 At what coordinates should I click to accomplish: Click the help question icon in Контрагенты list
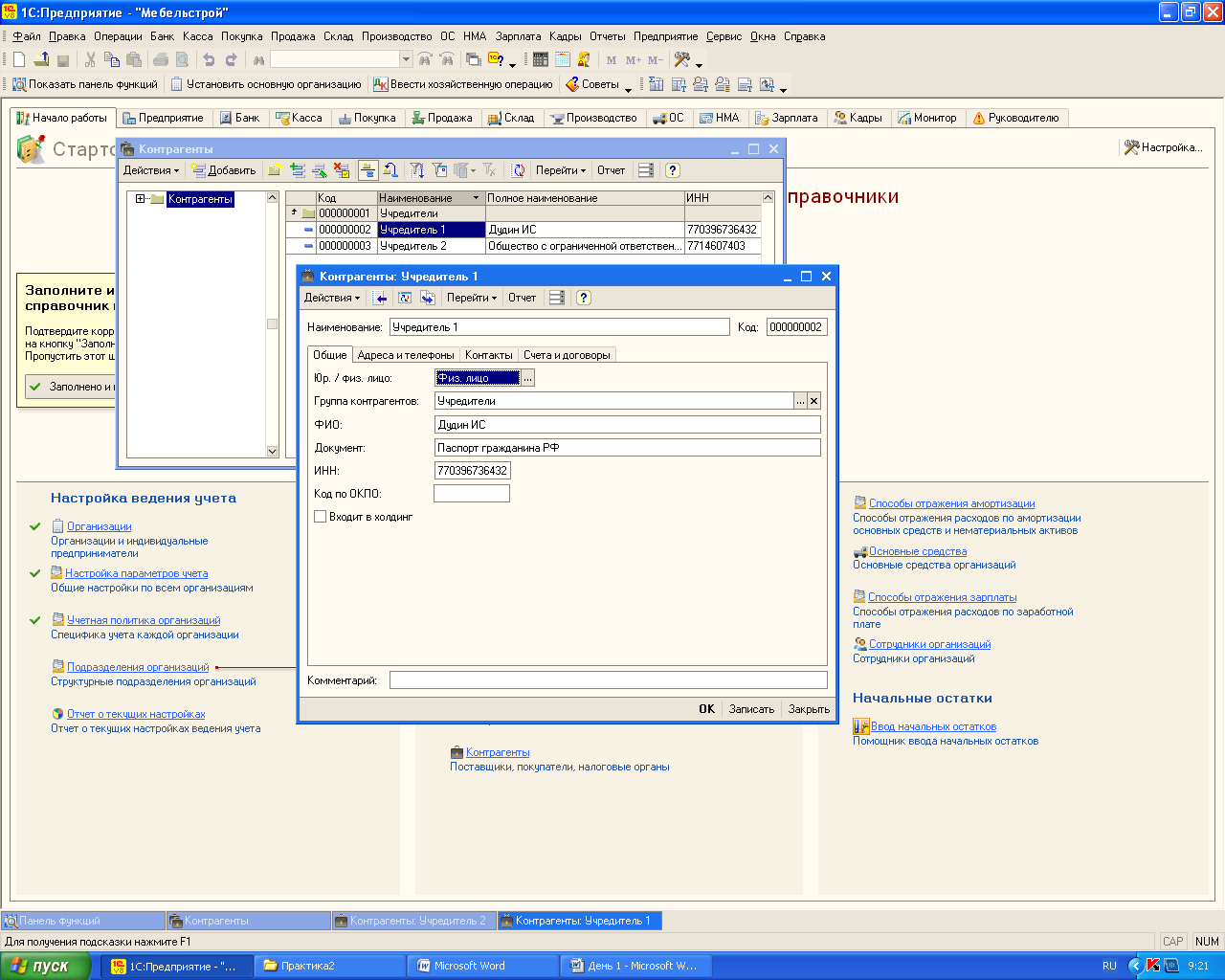(x=673, y=170)
